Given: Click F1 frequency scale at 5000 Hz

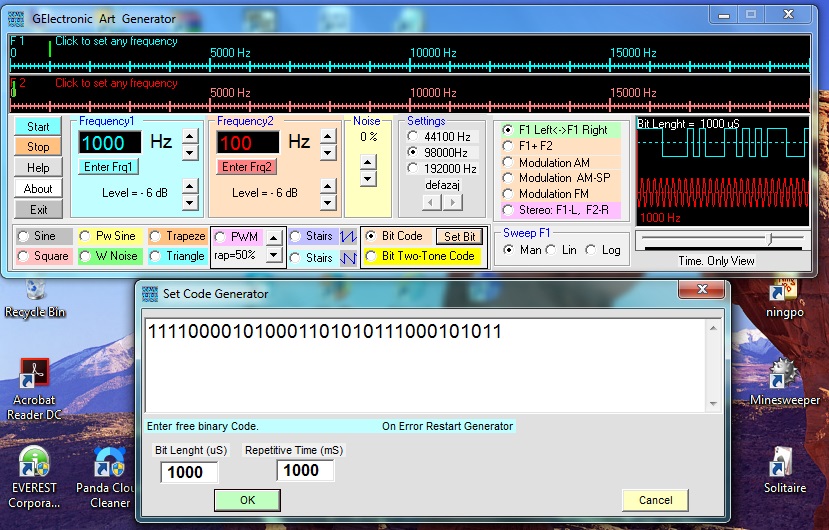Looking at the screenshot, I should point(210,66).
